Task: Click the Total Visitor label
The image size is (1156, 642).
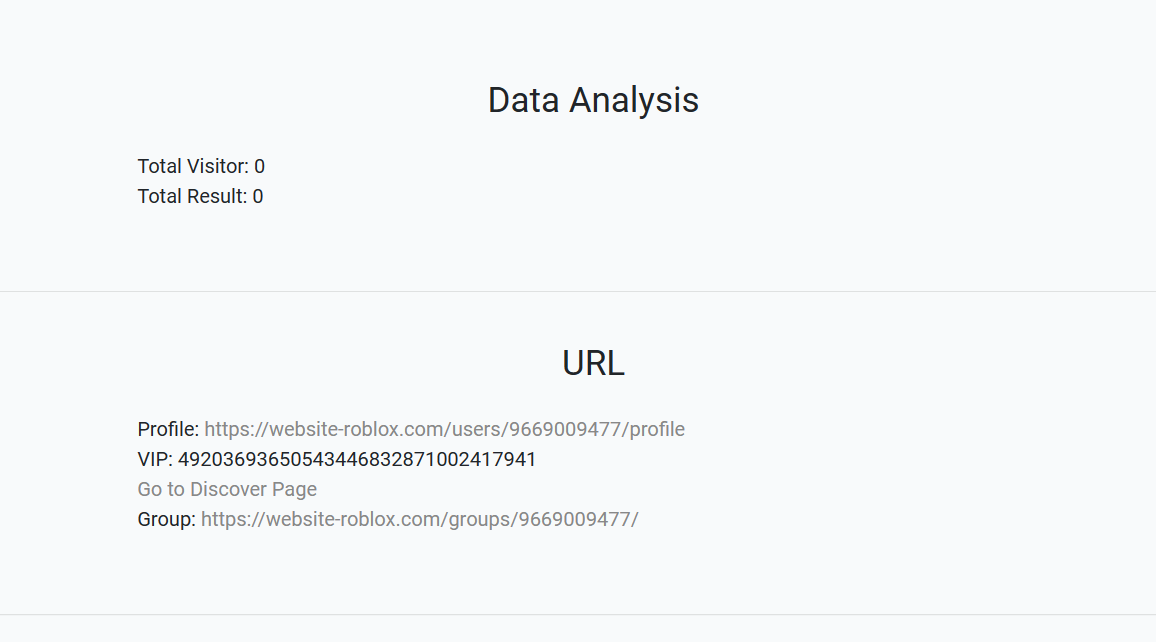Action: [192, 166]
